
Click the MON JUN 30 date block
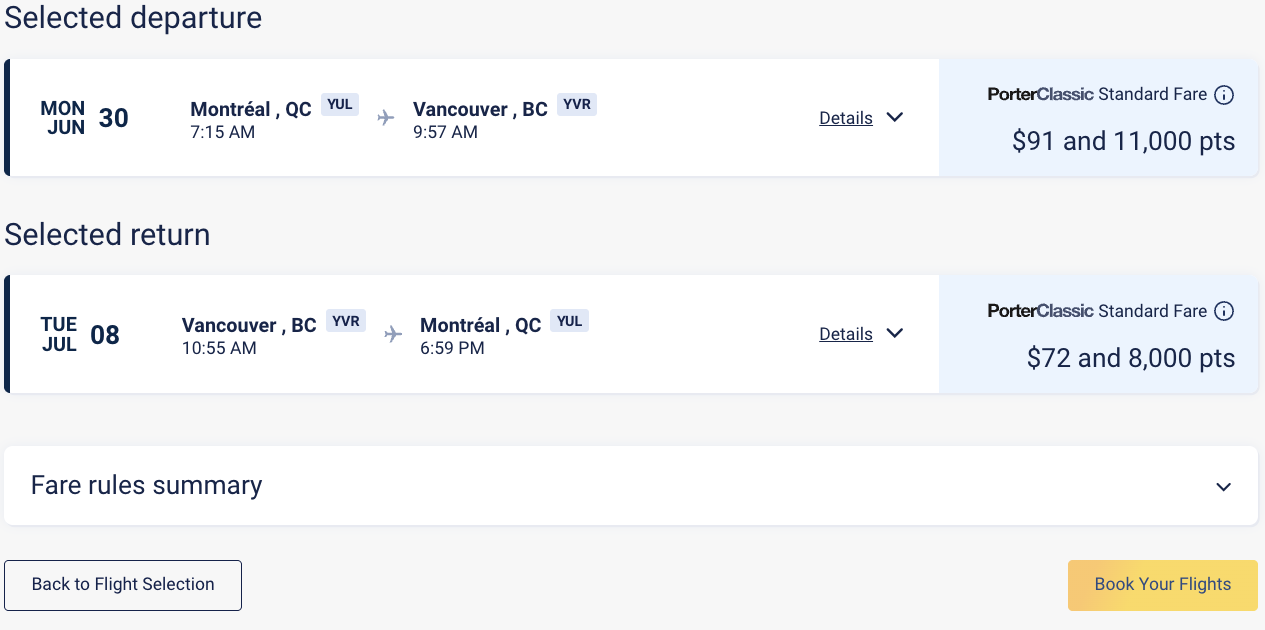pyautogui.click(x=85, y=117)
